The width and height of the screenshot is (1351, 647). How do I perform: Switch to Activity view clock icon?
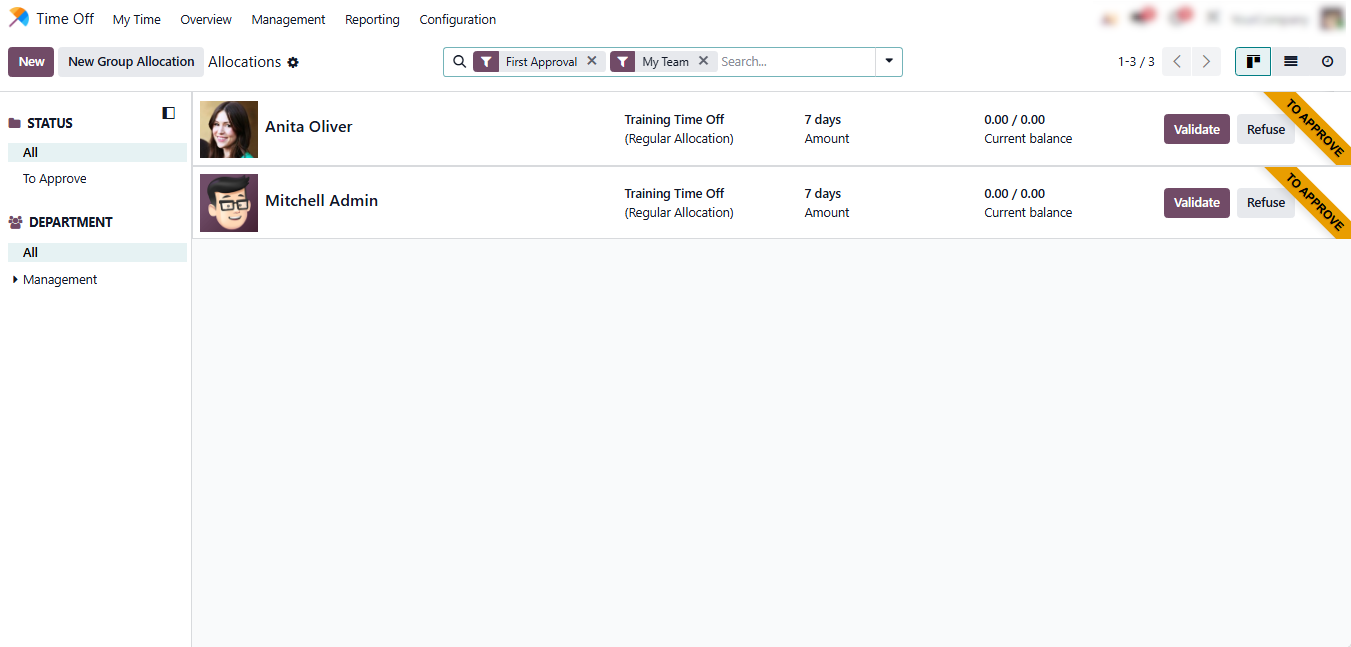tap(1327, 62)
